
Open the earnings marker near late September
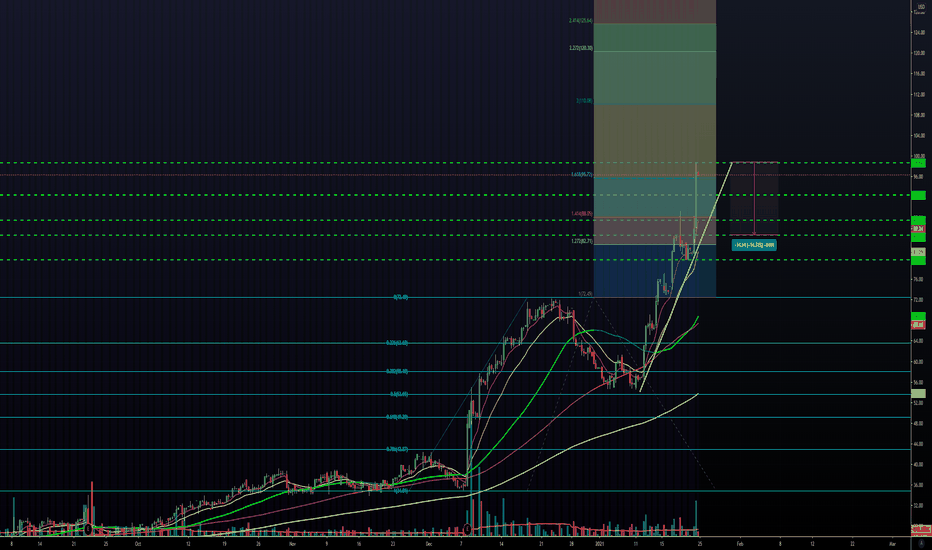89,529
